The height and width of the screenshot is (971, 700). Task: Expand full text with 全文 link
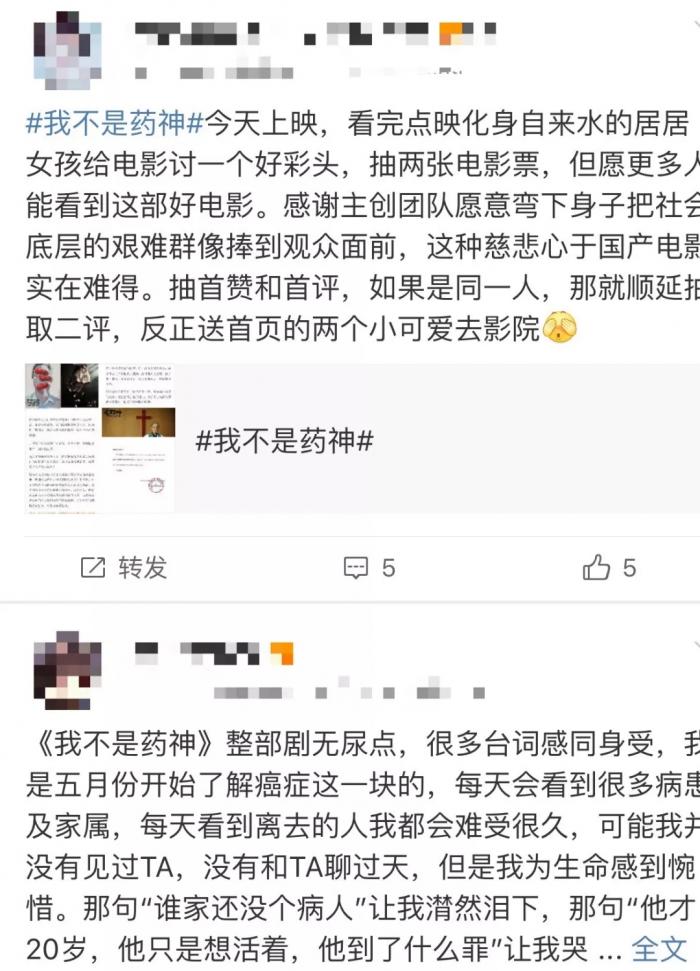(x=659, y=949)
